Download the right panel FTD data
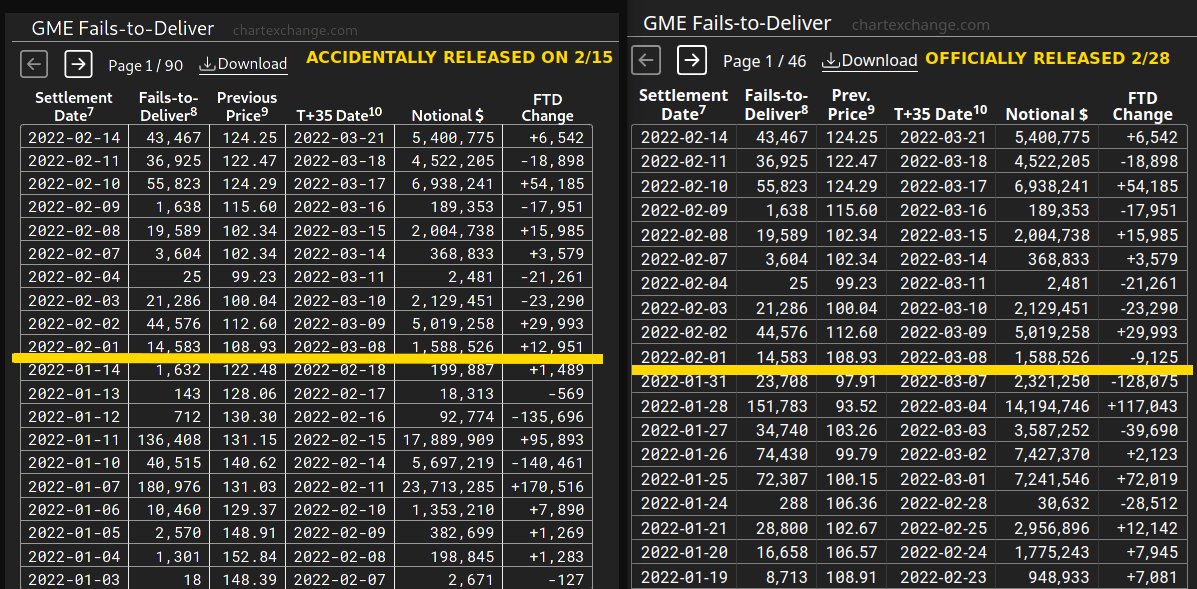This screenshot has width=1197, height=589. point(870,61)
